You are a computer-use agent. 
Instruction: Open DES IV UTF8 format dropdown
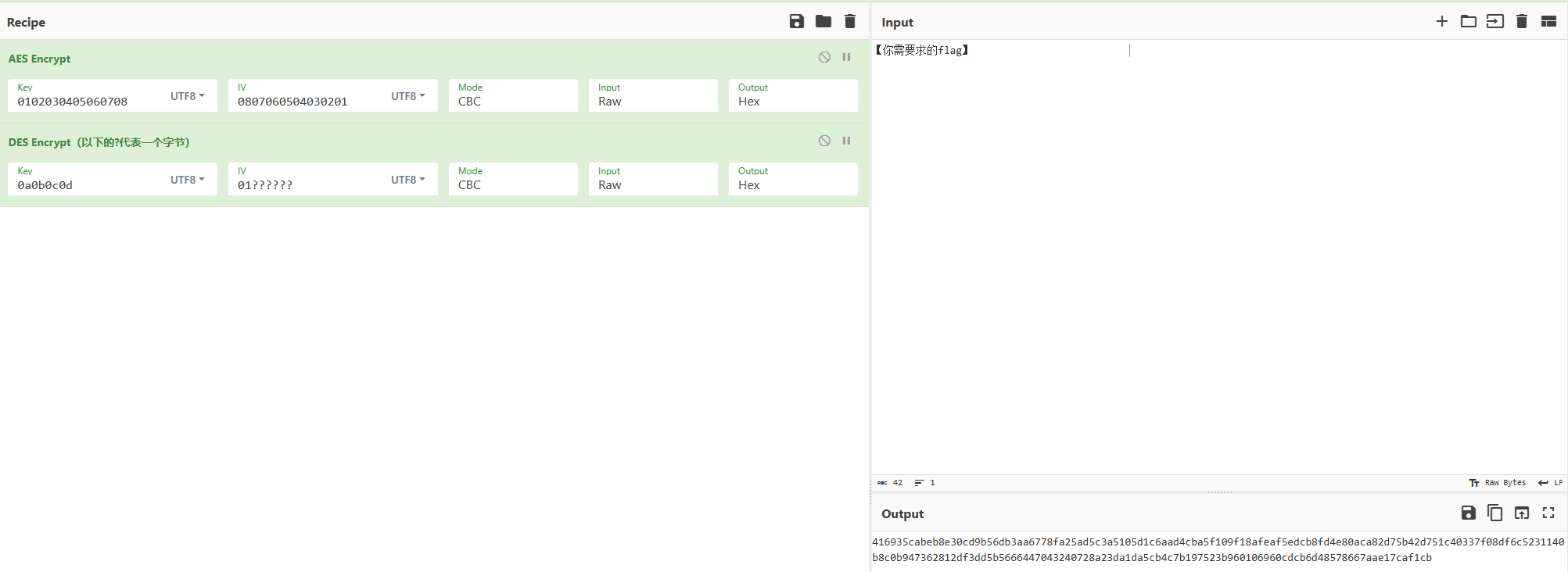pyautogui.click(x=408, y=180)
